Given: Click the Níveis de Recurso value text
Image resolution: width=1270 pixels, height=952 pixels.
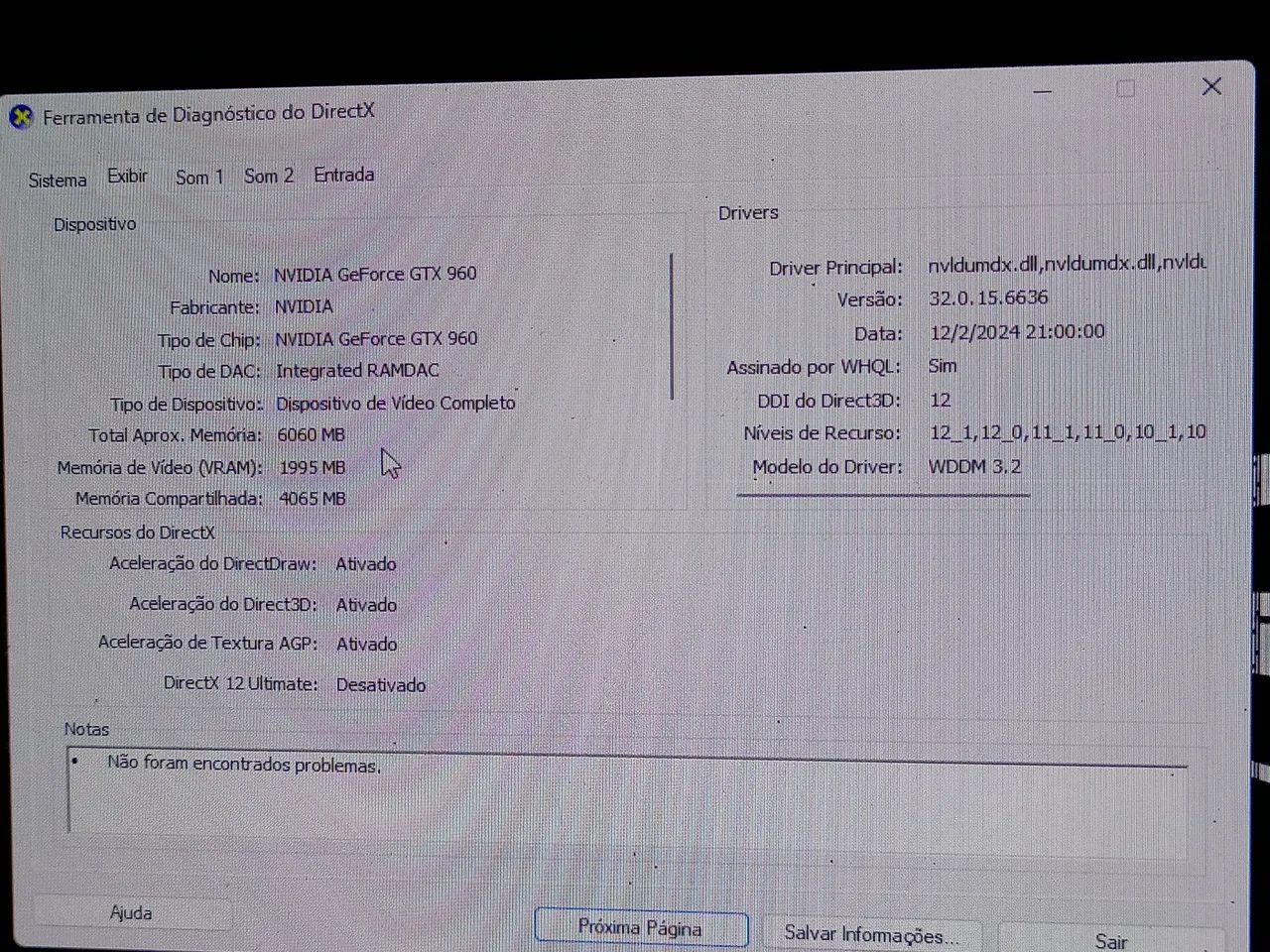Looking at the screenshot, I should tap(1067, 432).
